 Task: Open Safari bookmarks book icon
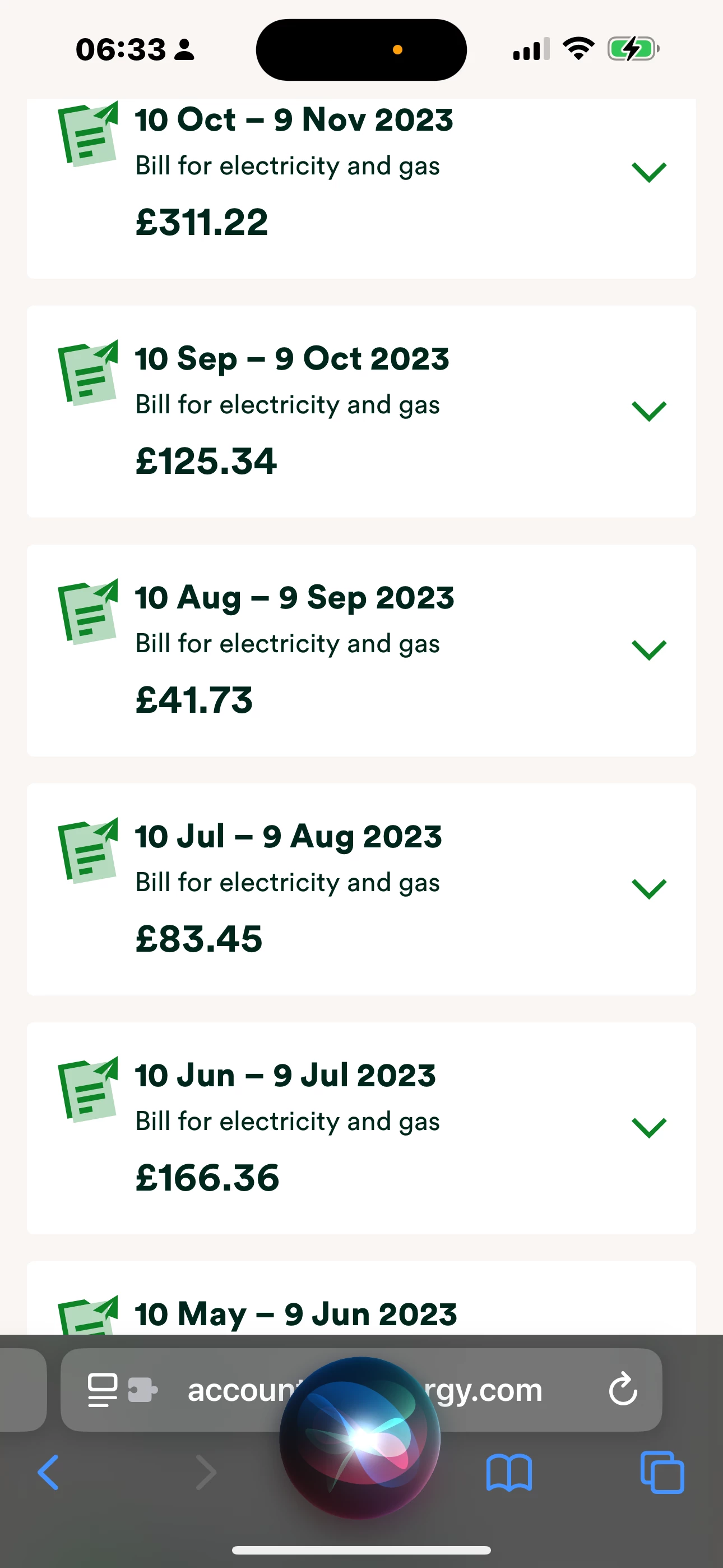tap(509, 1473)
